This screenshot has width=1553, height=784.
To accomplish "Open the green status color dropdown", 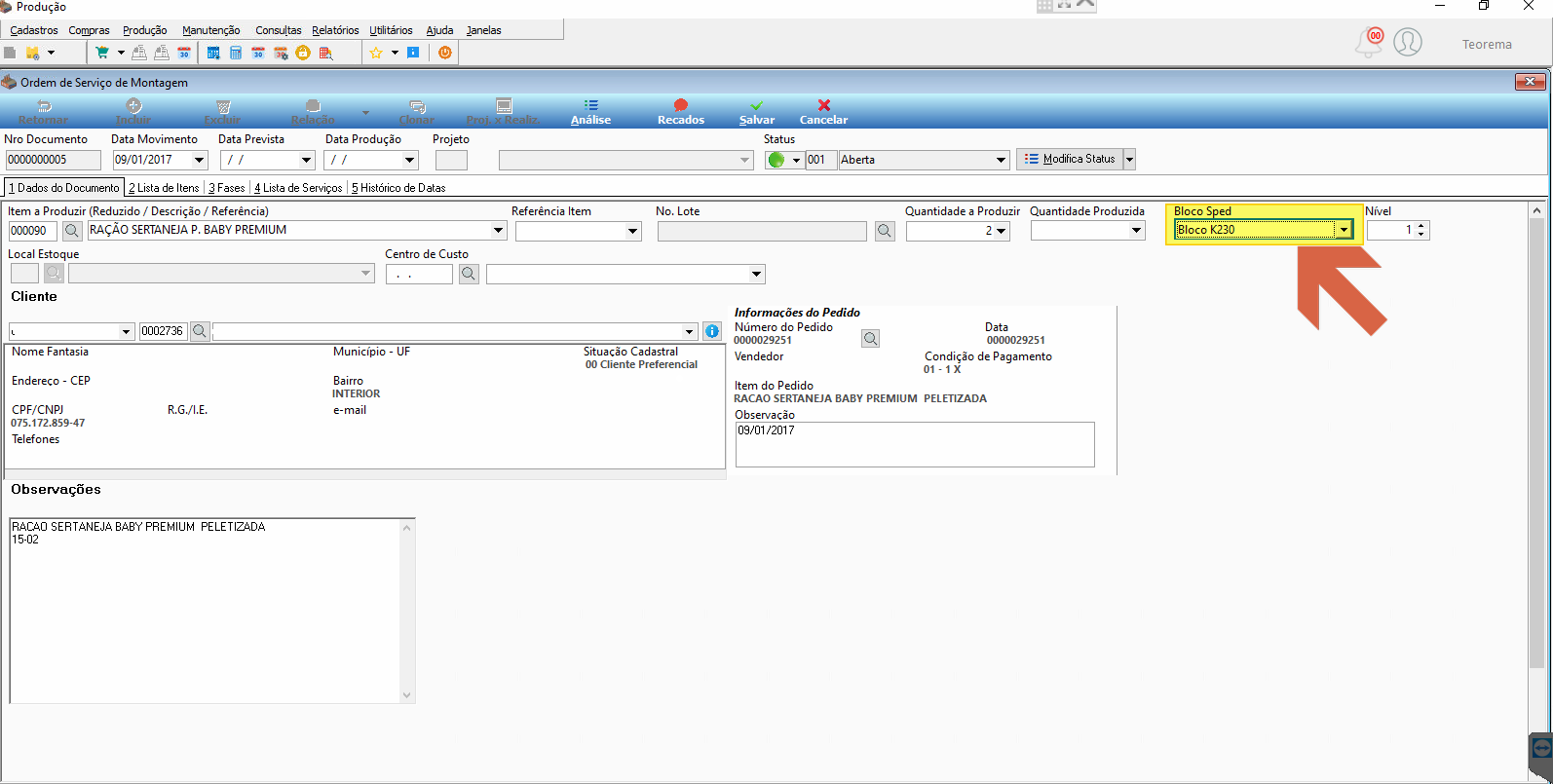I will (x=796, y=160).
